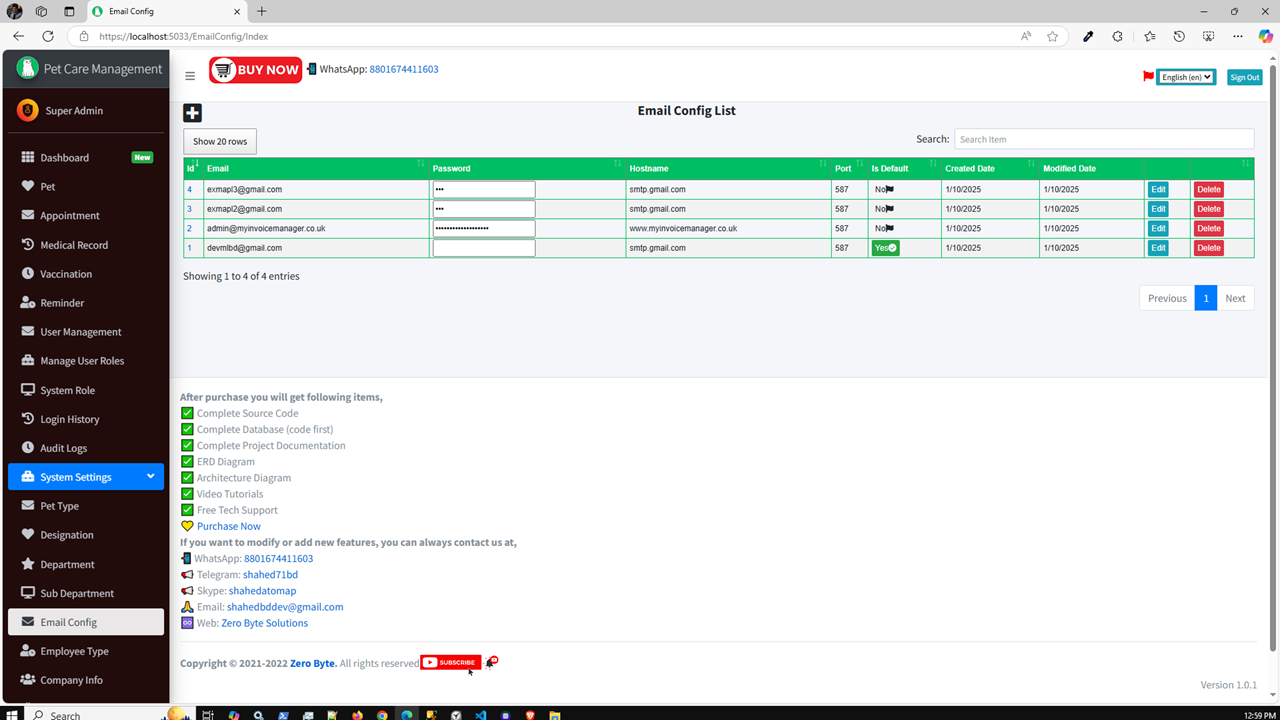This screenshot has width=1280, height=720.
Task: Click the YouTube Subscribe badge in footer
Action: coord(450,662)
